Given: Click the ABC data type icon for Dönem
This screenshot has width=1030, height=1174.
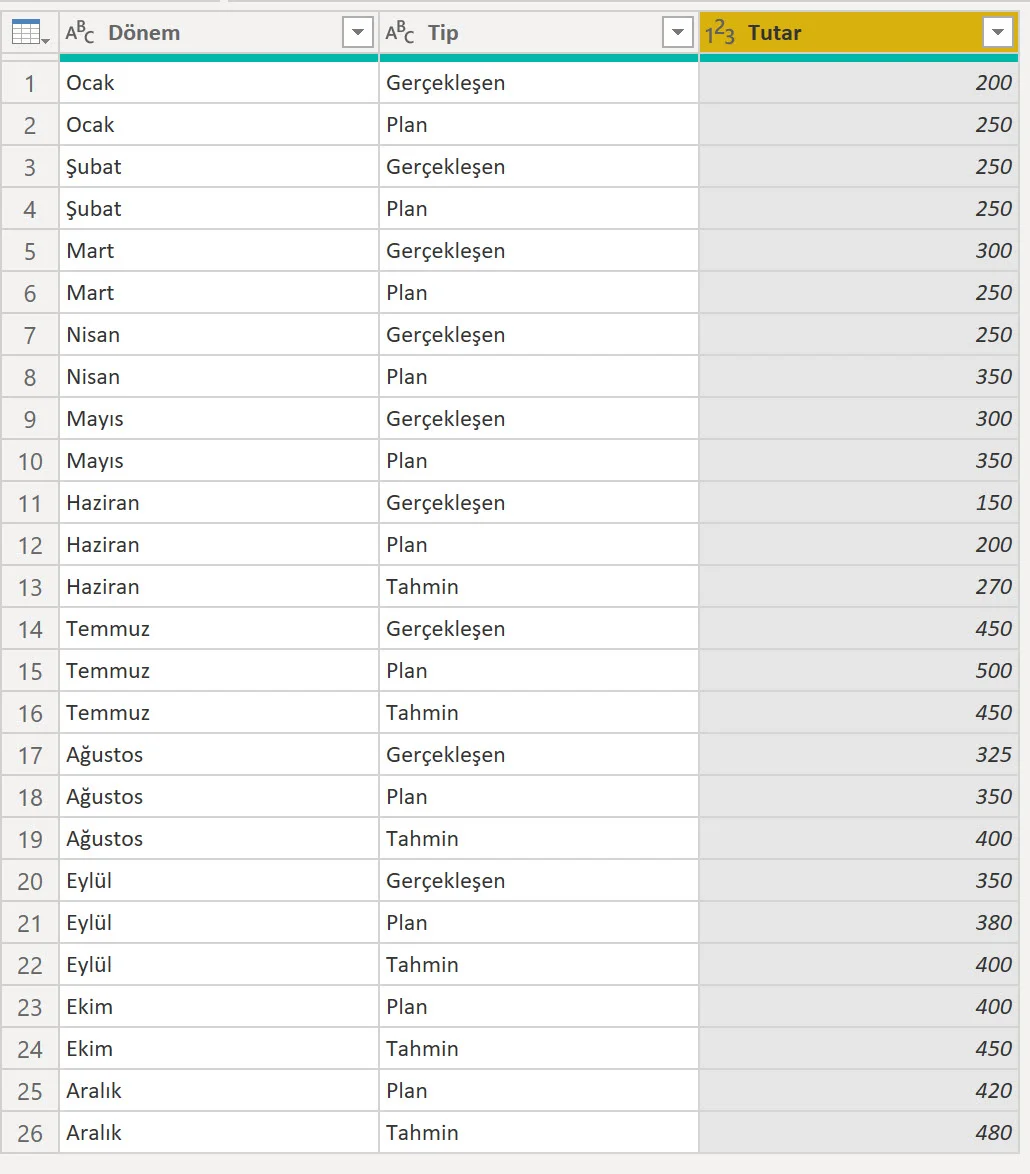Looking at the screenshot, I should (80, 33).
